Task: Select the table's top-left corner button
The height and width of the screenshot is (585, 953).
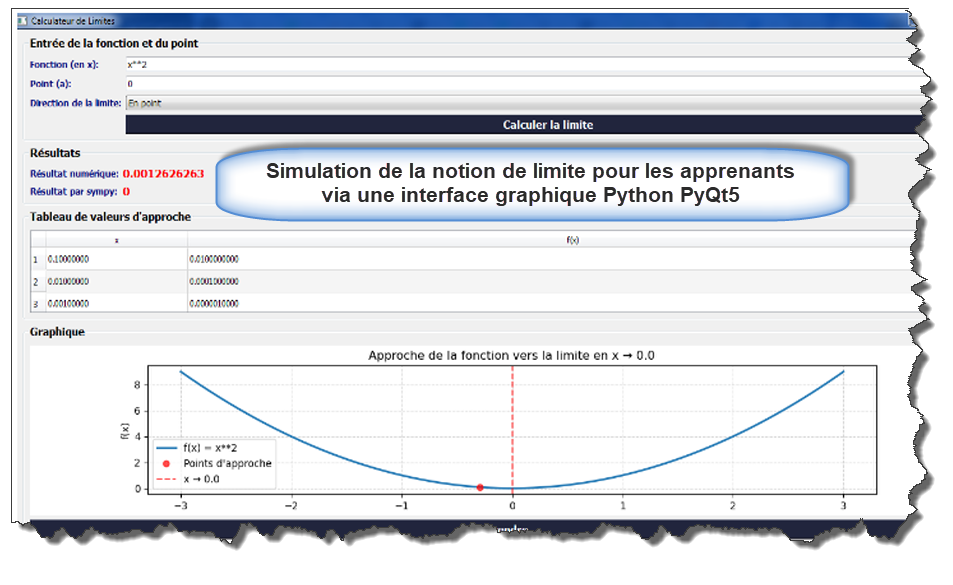Action: (37, 240)
